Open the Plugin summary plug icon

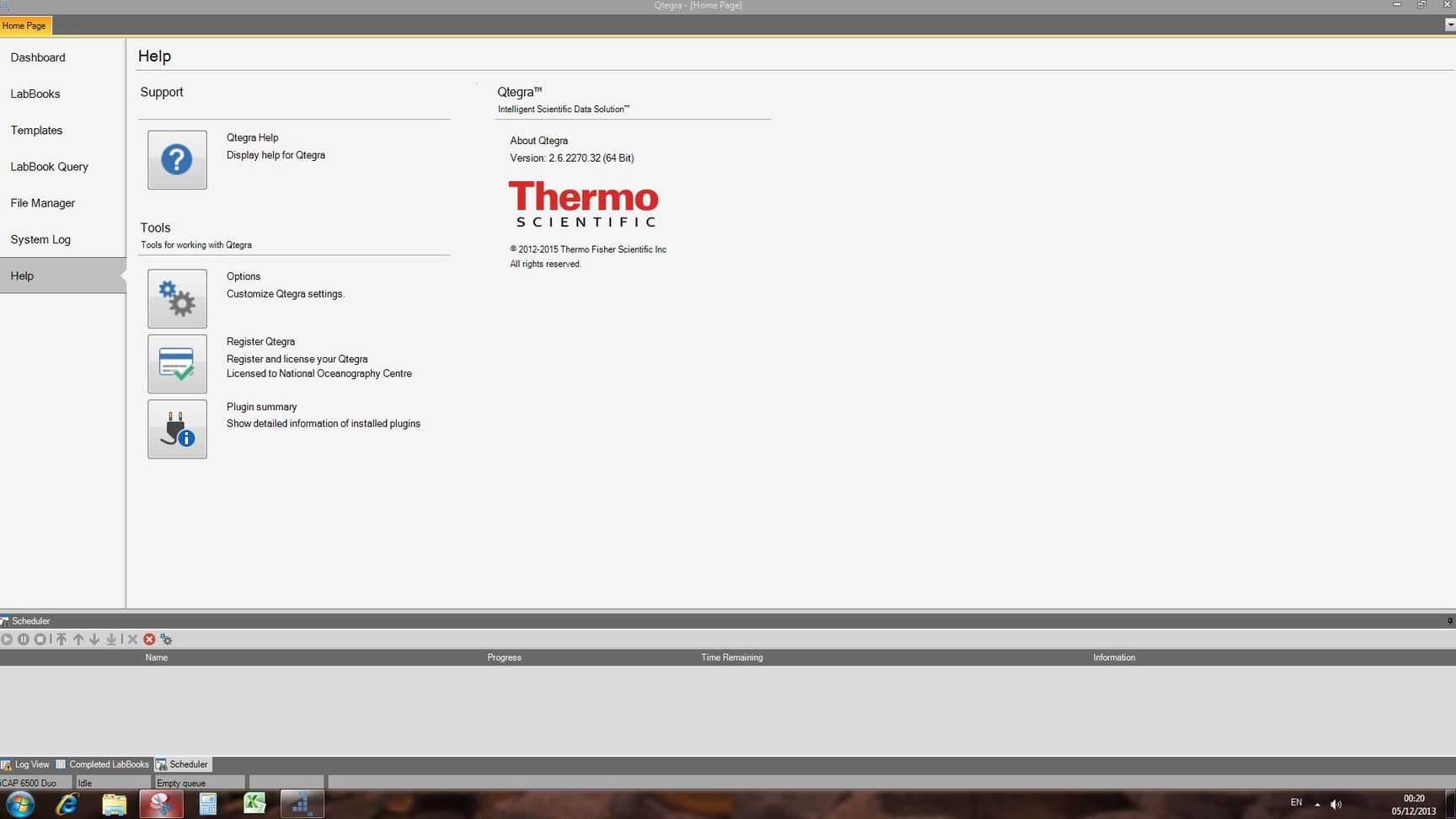pos(177,429)
